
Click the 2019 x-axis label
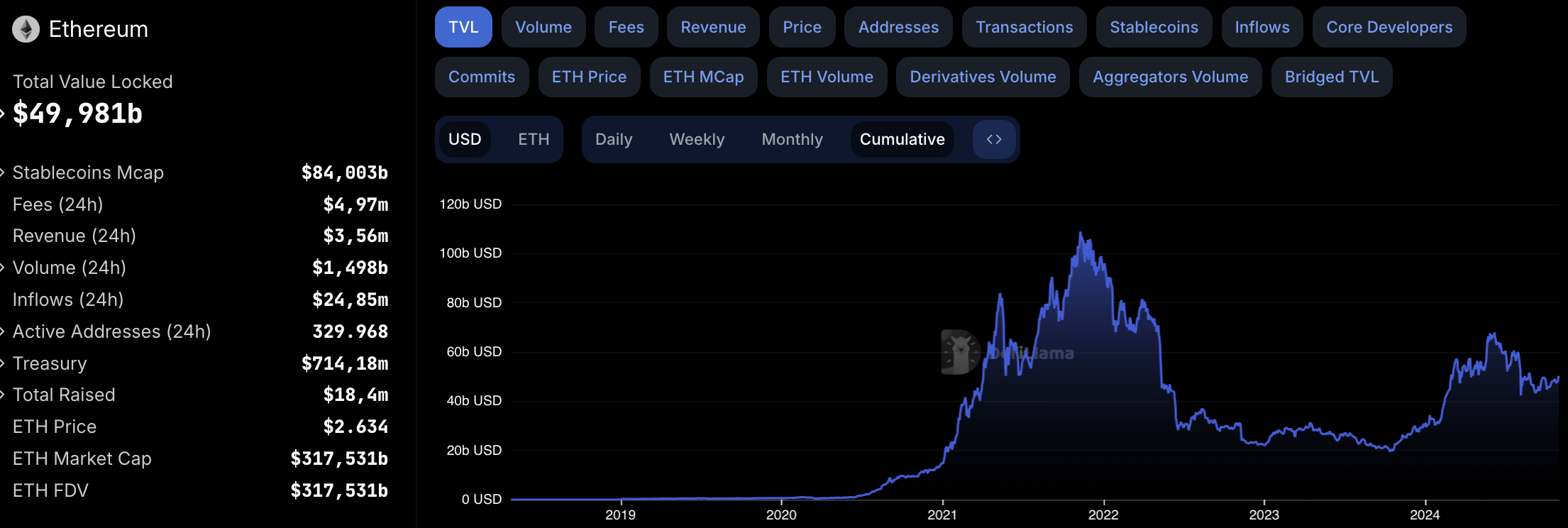pos(620,515)
